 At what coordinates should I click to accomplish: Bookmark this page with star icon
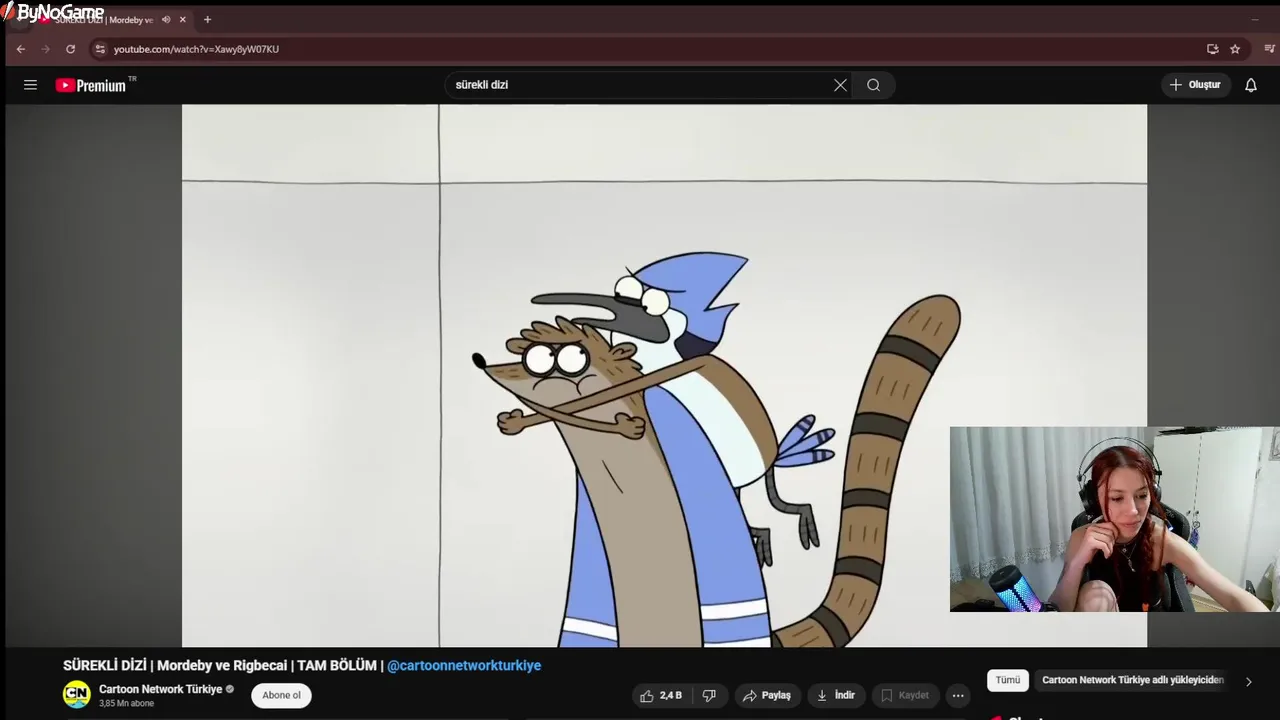1235,49
